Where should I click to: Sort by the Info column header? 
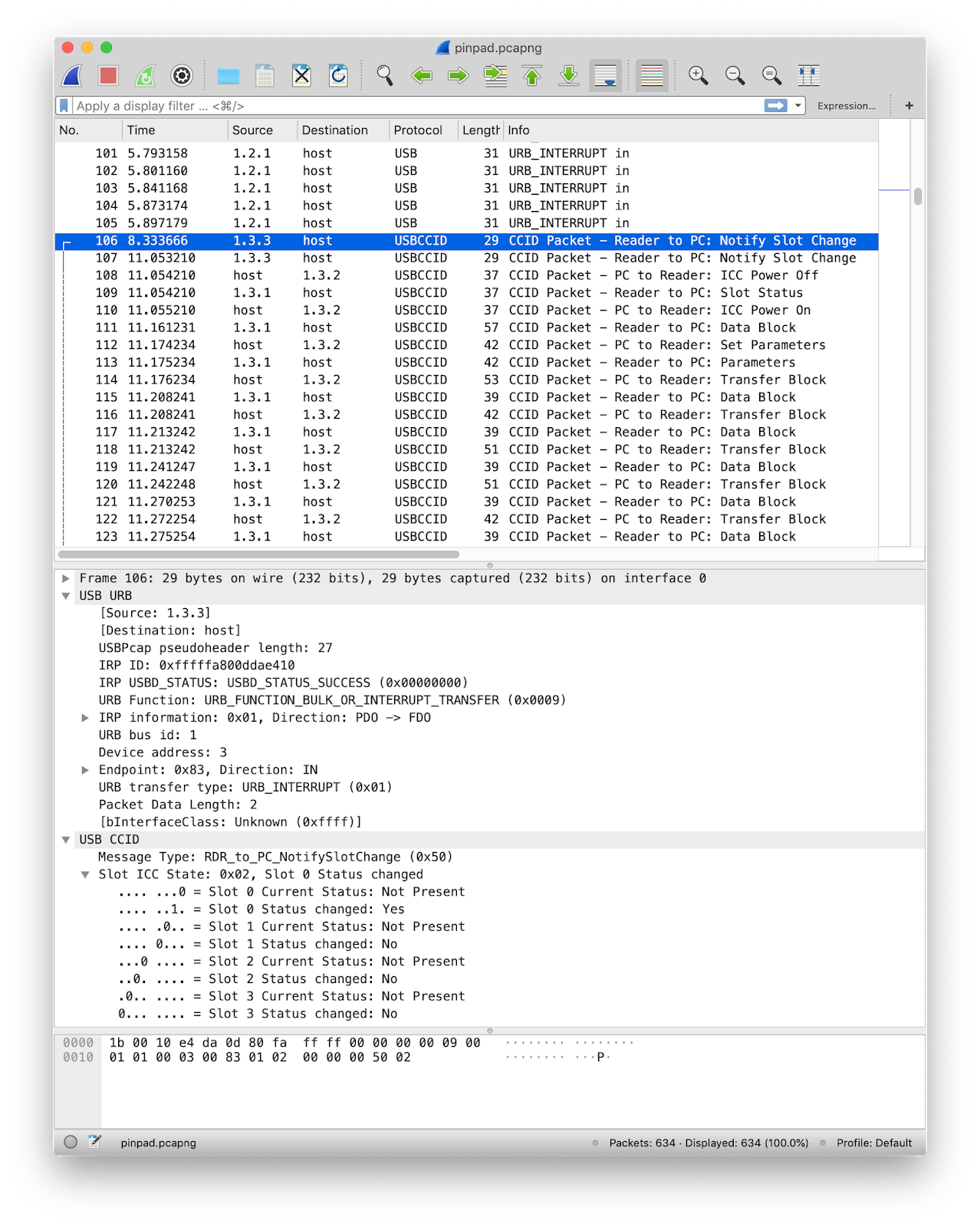click(x=691, y=130)
